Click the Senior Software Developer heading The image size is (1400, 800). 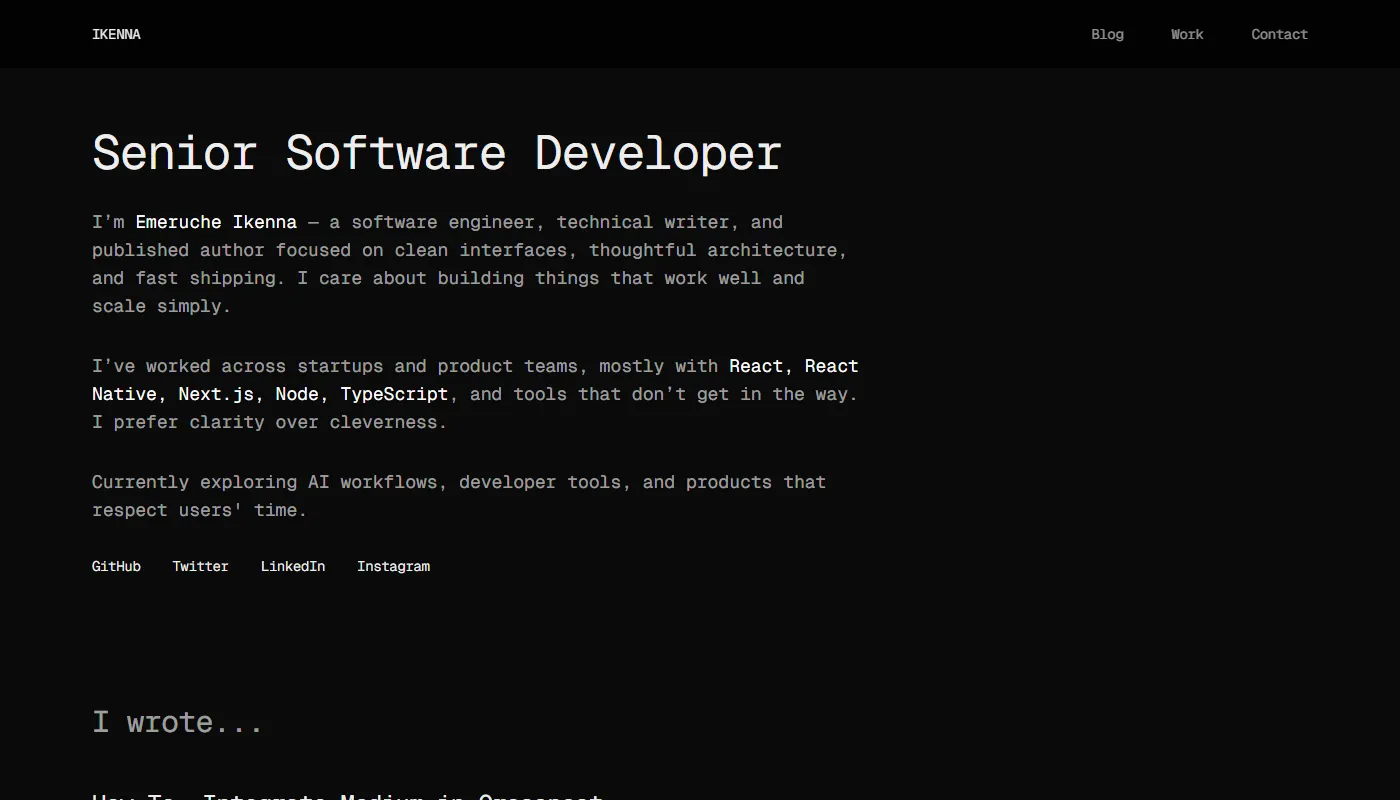pos(437,153)
